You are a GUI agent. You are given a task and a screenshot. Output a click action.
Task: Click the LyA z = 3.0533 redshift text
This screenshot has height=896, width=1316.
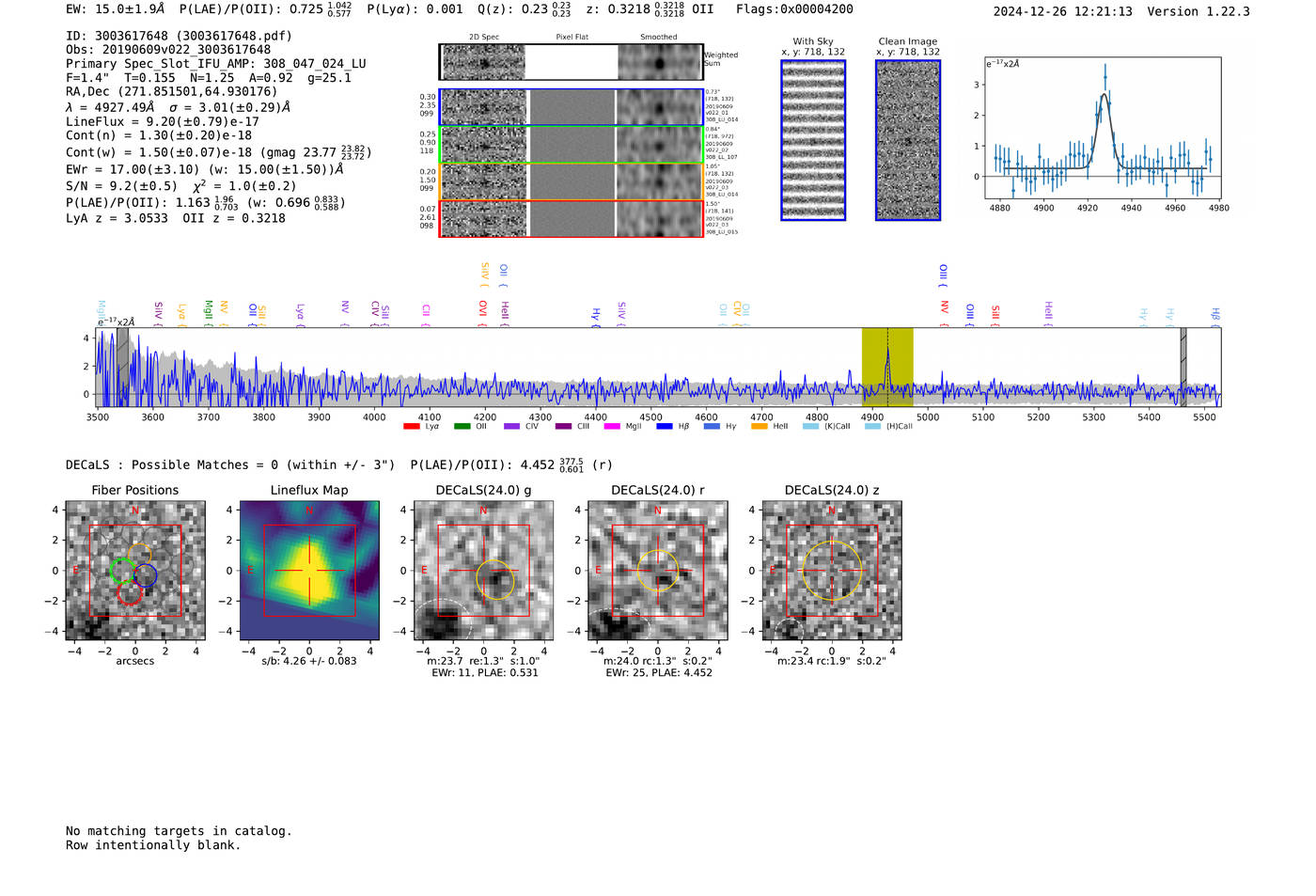coord(117,218)
